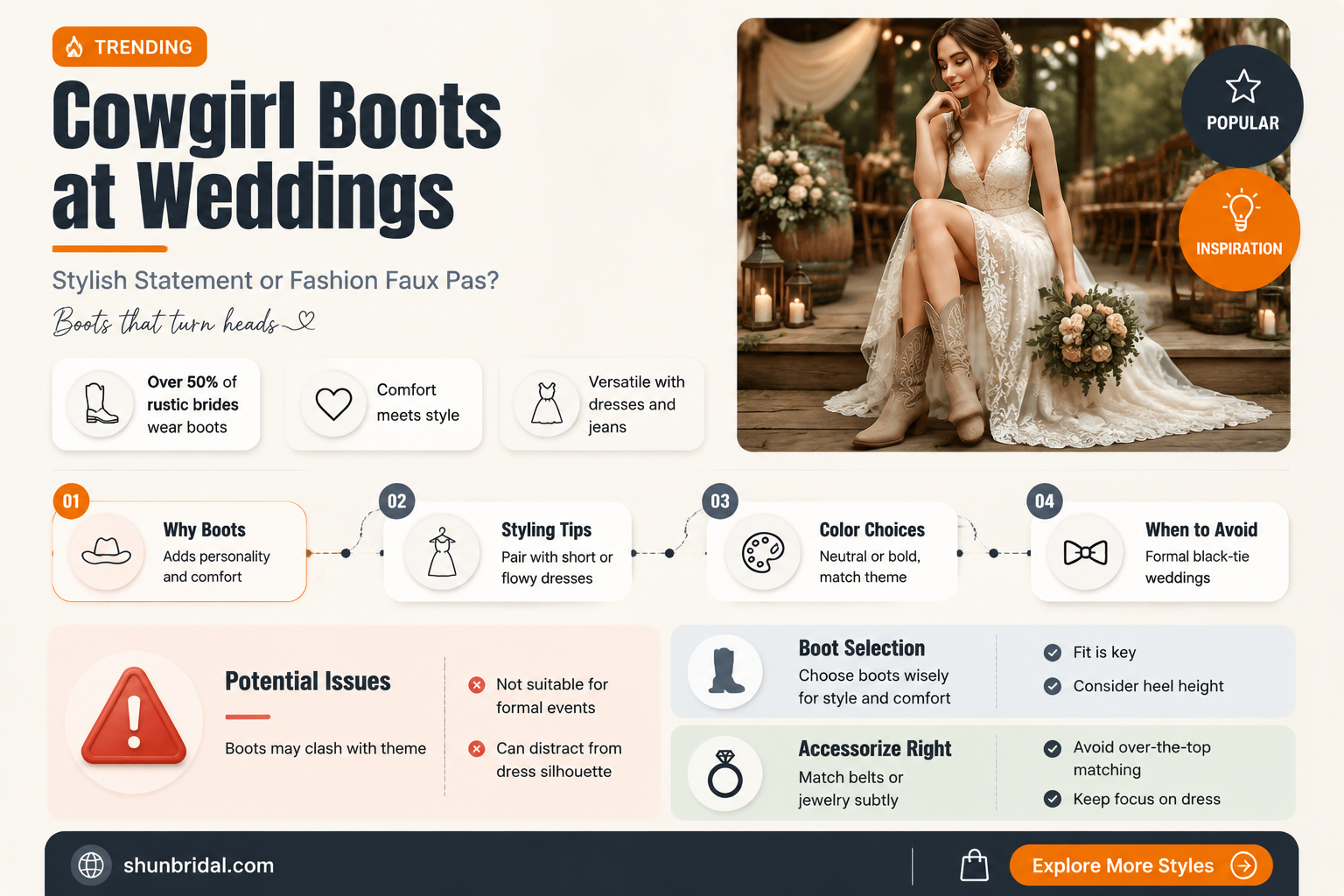Click the heart icon beside Comfort meets style
Screen dimensions: 1344x896
click(333, 404)
